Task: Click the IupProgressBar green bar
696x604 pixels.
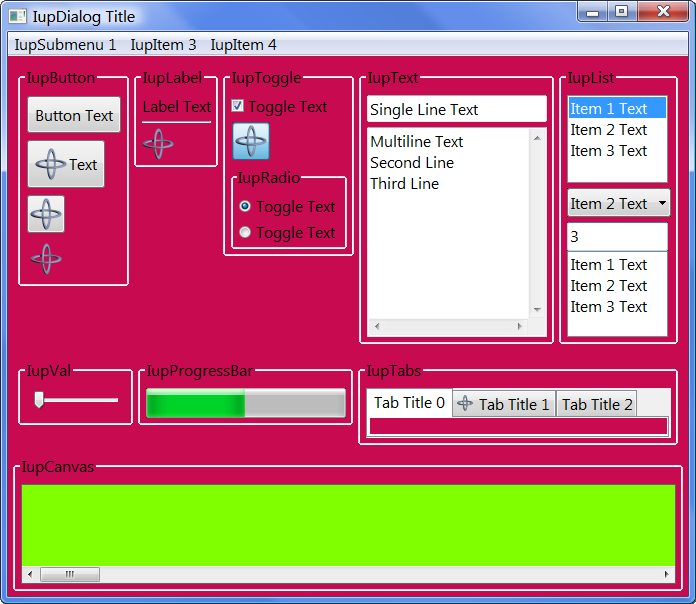Action: pos(195,403)
